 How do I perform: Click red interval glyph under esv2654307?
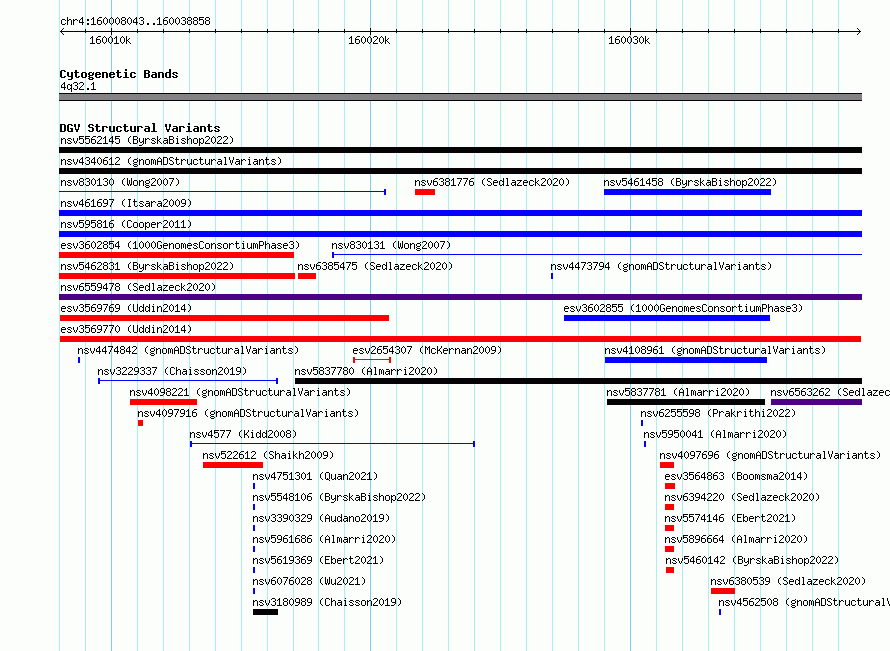tap(372, 360)
